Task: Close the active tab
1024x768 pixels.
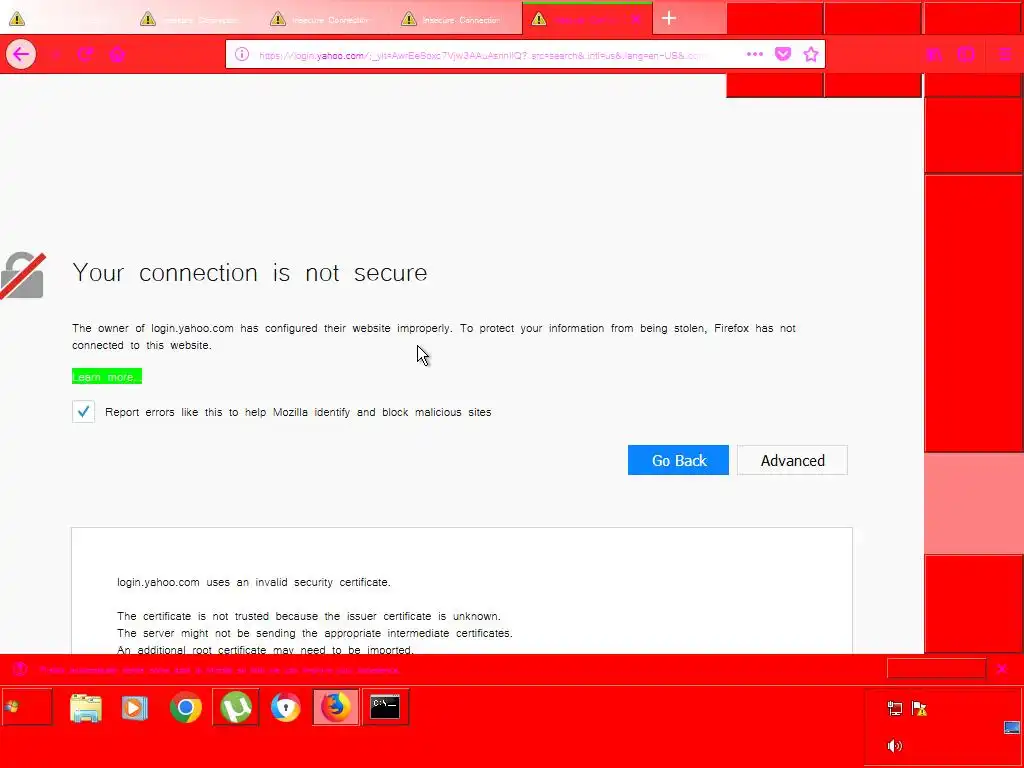Action: click(635, 20)
